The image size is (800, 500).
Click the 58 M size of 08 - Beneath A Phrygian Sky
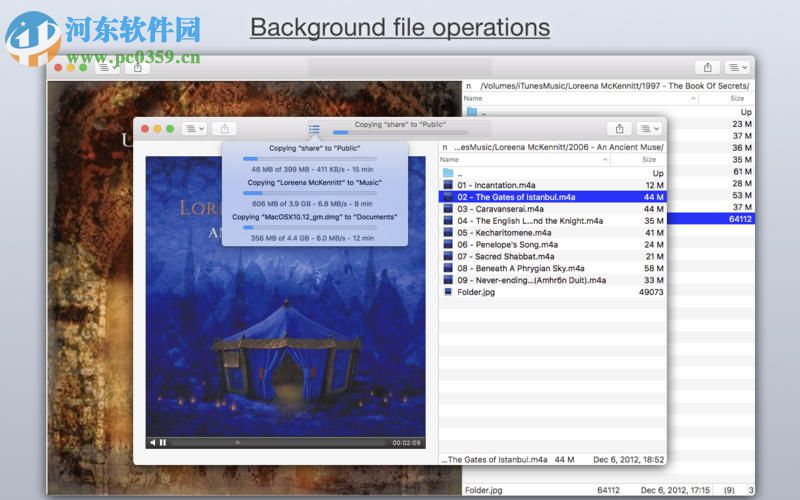click(x=654, y=268)
